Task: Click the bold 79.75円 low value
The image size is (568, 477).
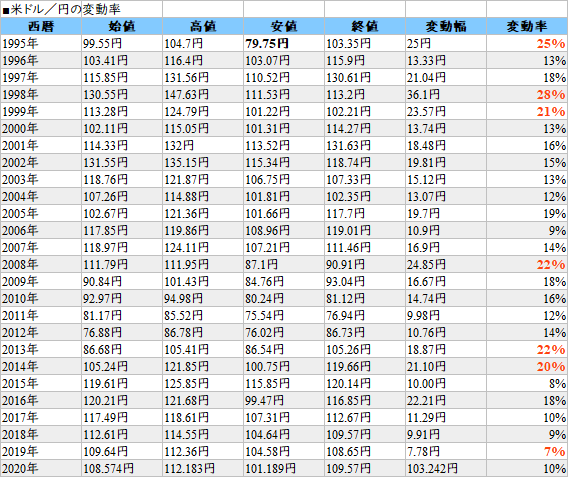Action: click(267, 43)
